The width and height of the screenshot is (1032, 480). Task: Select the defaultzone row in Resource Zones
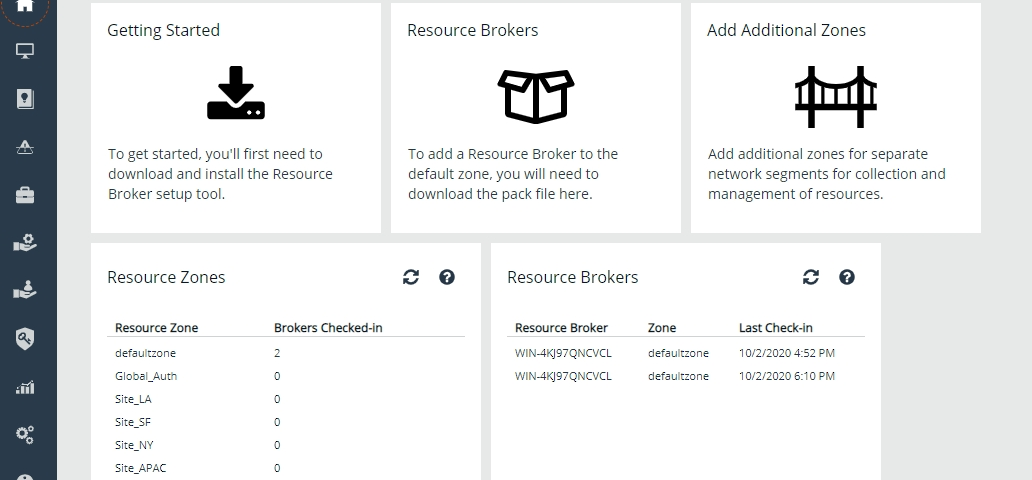(146, 353)
